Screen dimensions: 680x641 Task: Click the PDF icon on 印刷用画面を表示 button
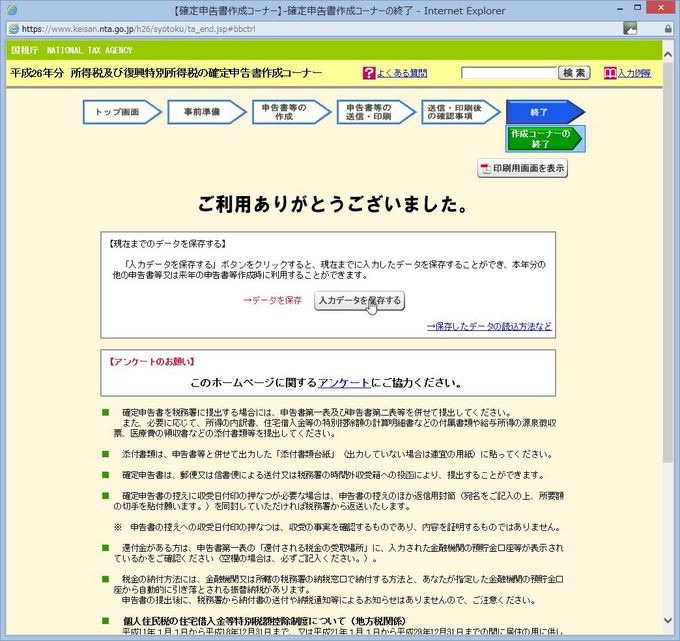485,168
